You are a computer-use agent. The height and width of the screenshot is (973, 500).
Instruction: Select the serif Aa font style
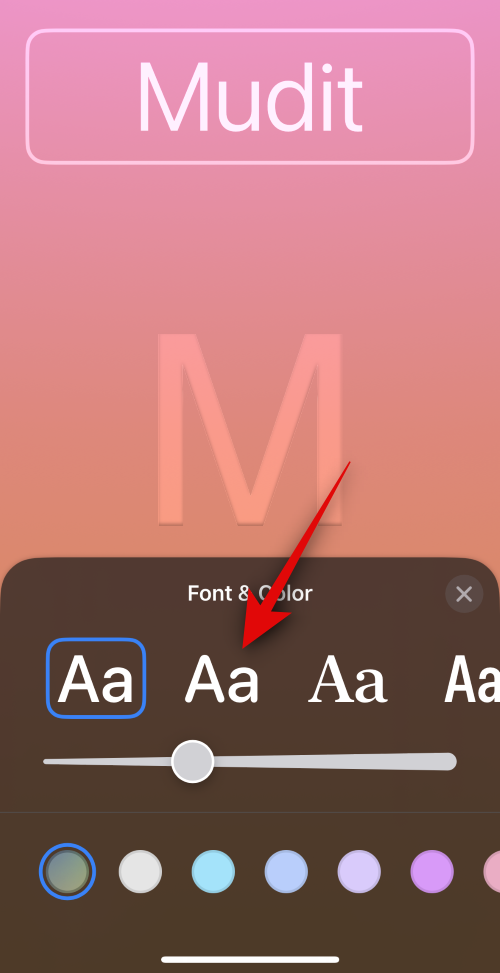[348, 679]
